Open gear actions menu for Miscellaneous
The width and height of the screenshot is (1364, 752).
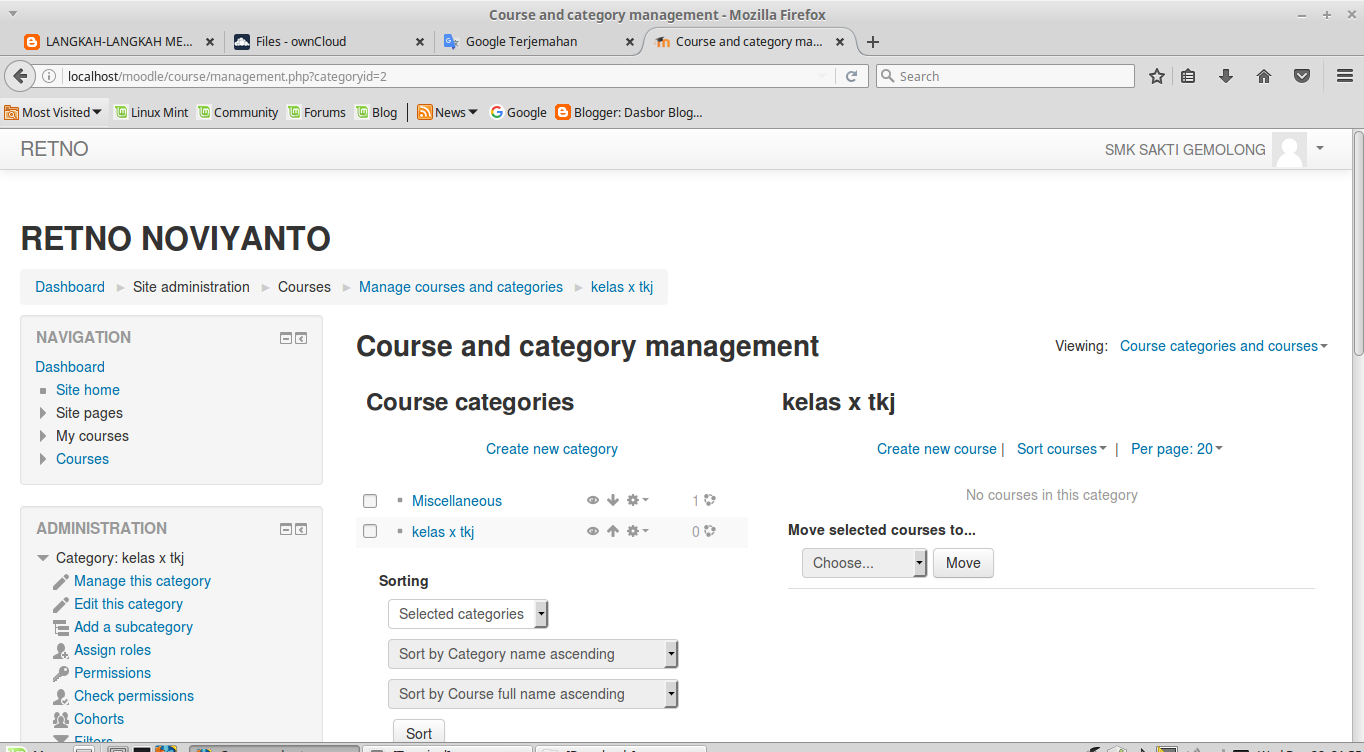(x=637, y=500)
